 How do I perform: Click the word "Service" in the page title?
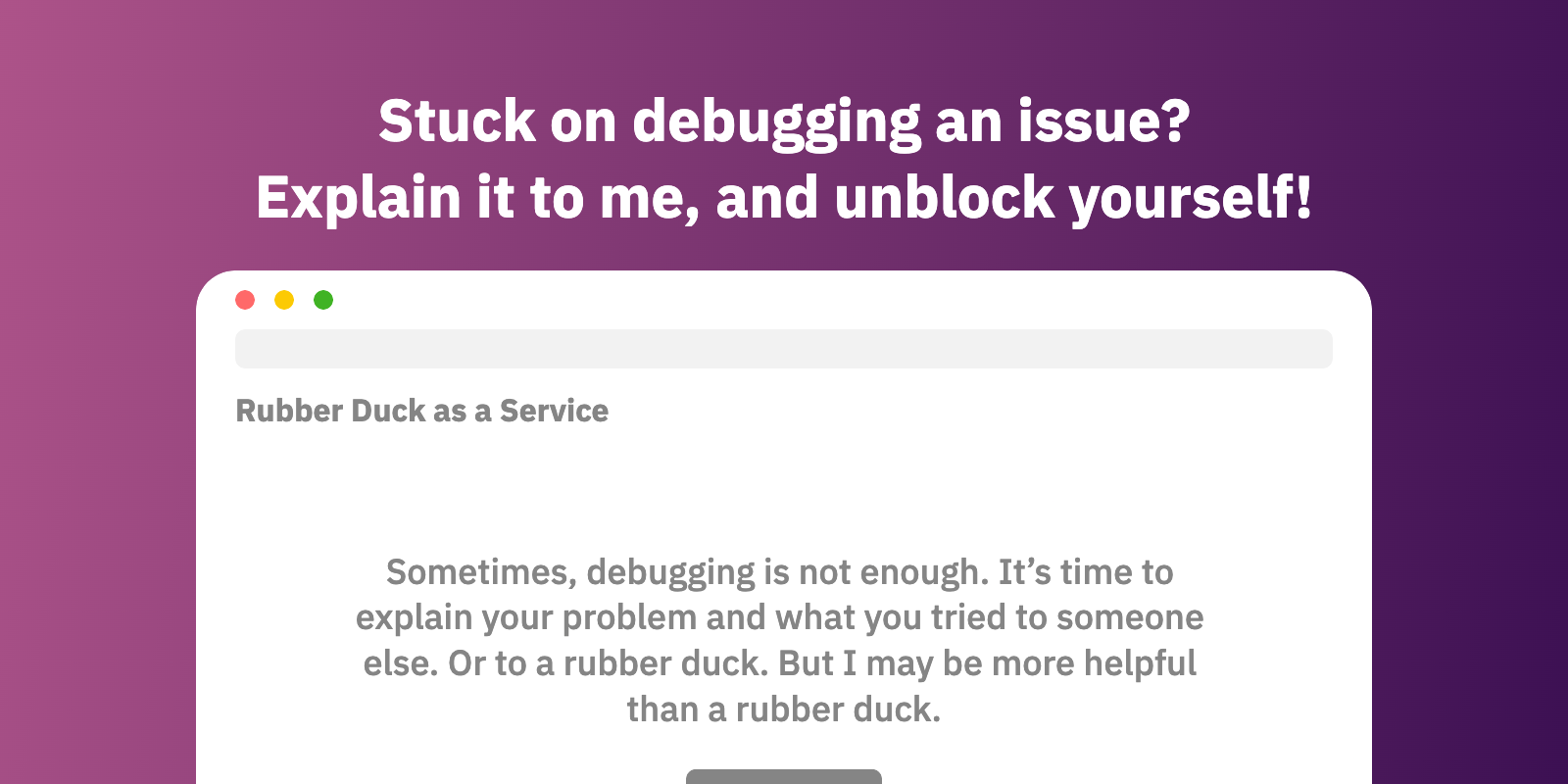click(x=554, y=411)
